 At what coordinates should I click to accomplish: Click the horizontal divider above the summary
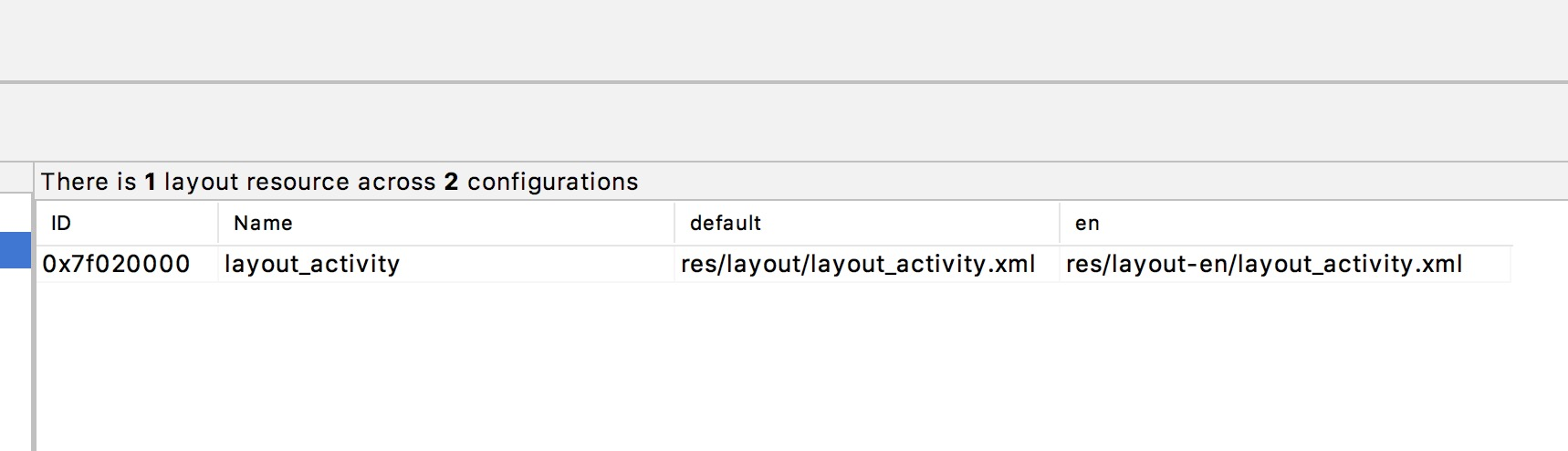point(784,82)
